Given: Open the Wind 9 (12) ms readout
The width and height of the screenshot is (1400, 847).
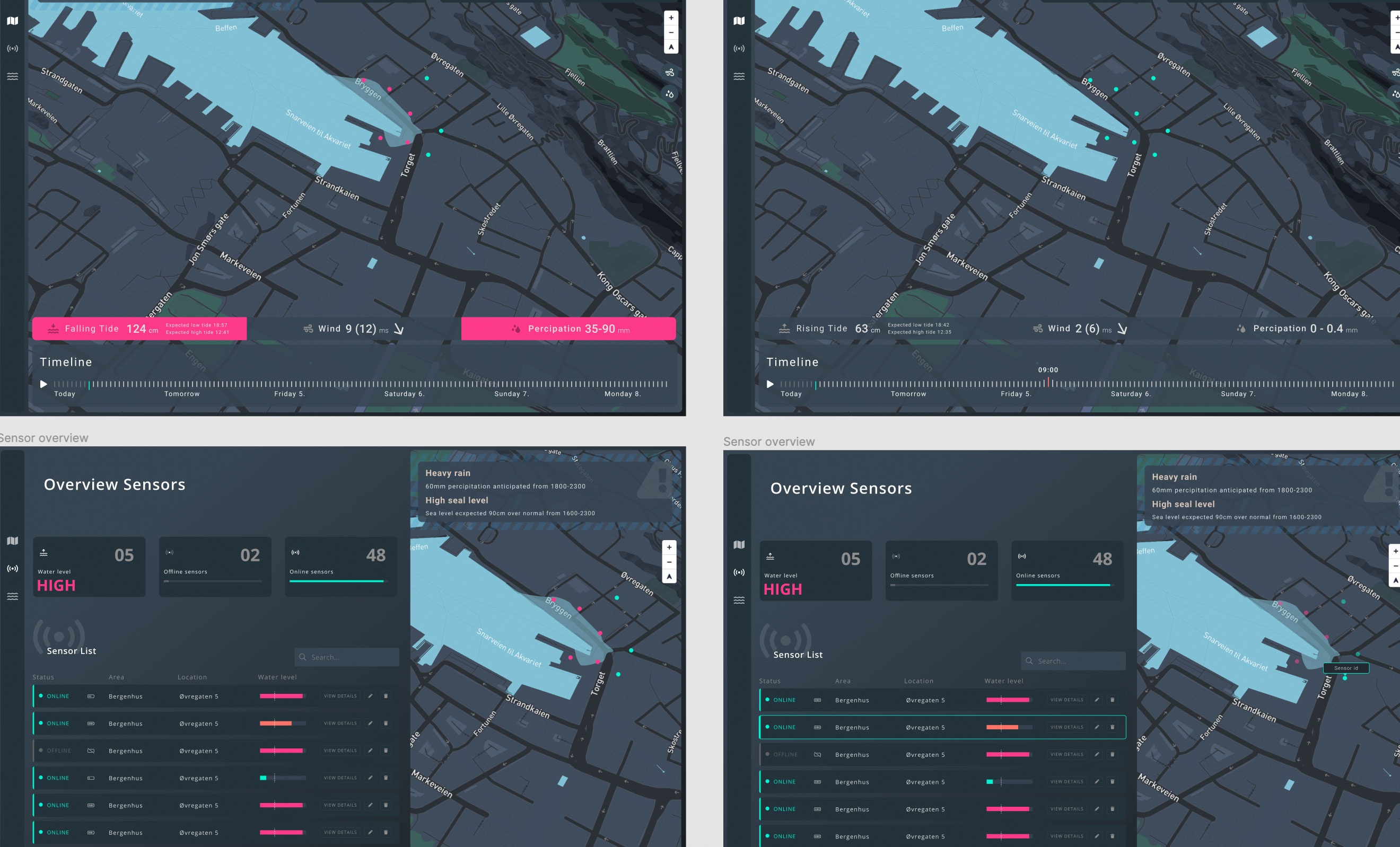Looking at the screenshot, I should (x=353, y=329).
